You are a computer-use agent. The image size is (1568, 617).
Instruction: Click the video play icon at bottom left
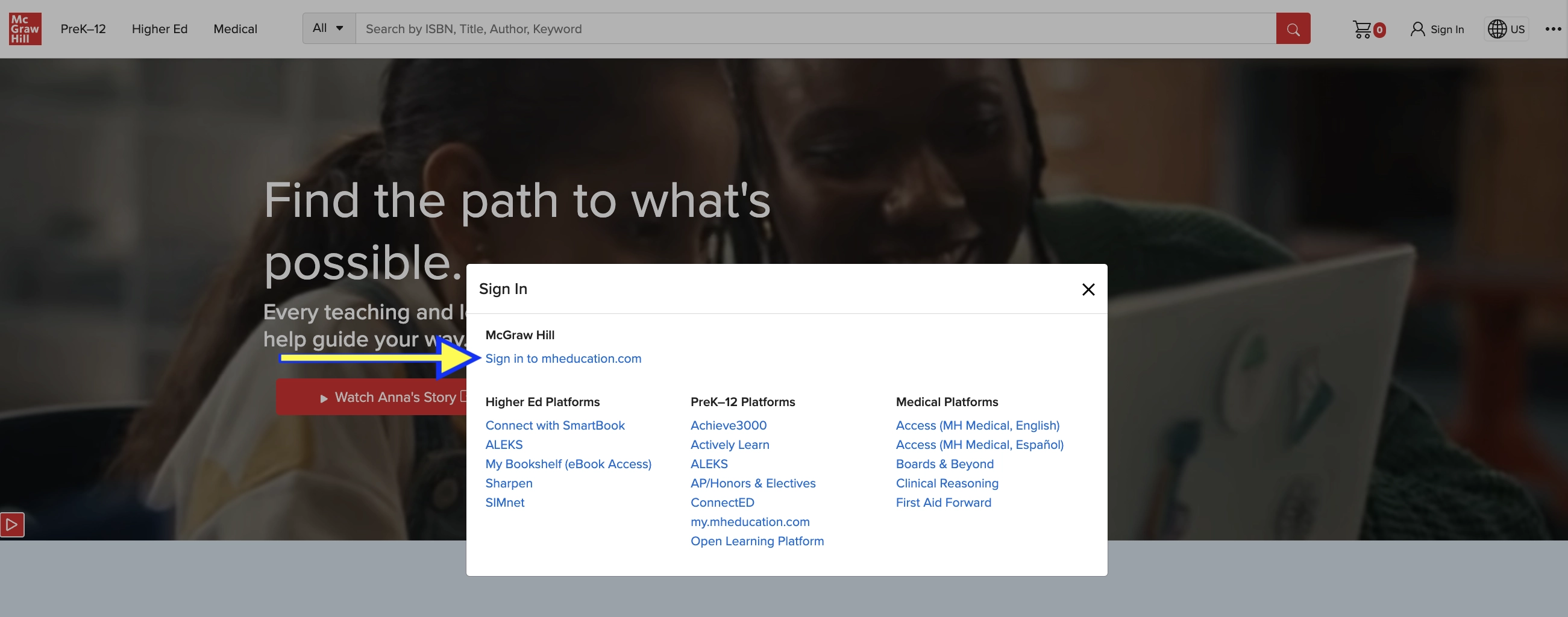pos(12,525)
